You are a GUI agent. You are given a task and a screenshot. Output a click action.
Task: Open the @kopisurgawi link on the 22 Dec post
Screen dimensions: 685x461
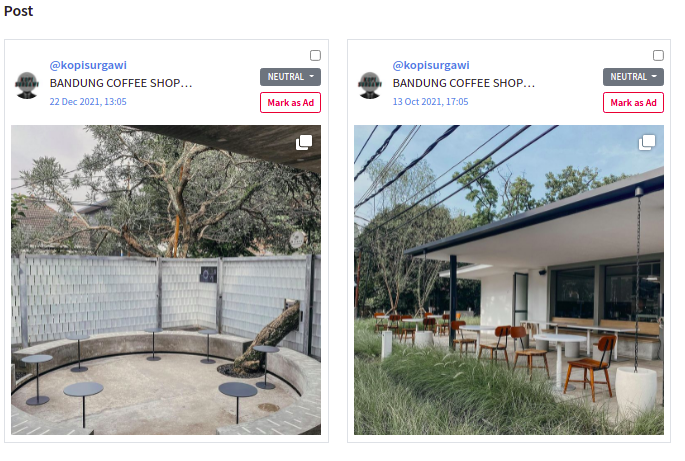[88, 65]
